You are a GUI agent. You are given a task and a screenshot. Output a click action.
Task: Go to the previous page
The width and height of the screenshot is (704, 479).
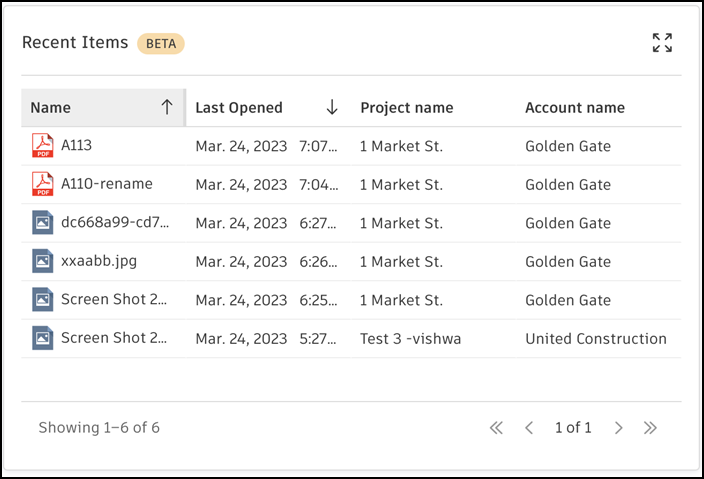pos(529,428)
